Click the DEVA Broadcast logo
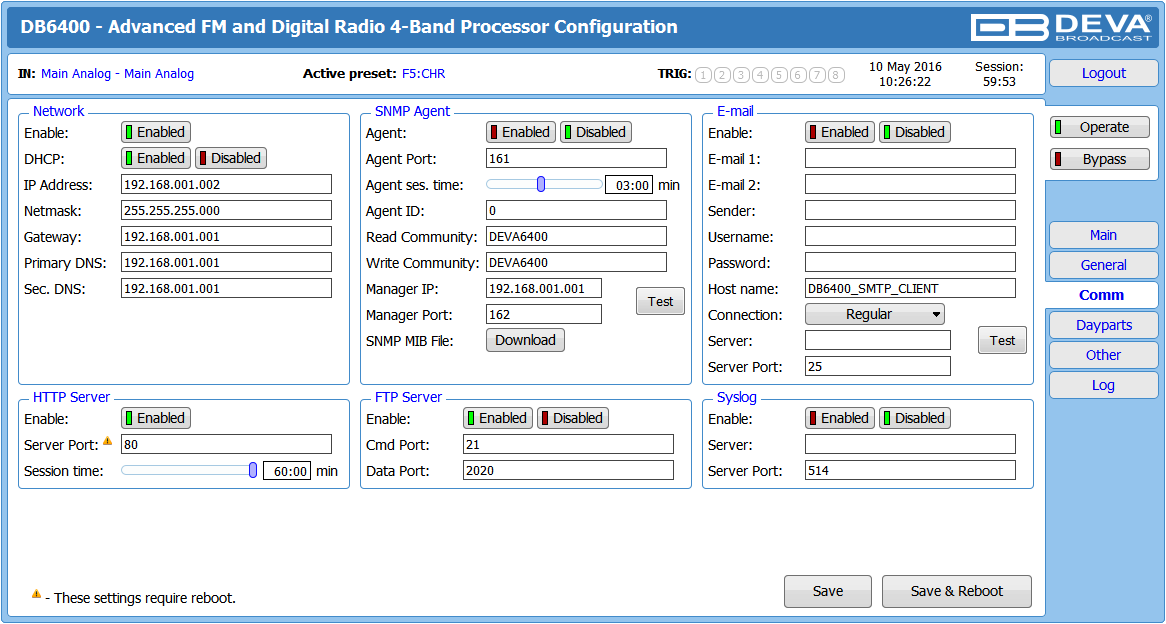This screenshot has width=1166, height=624. 1063,27
